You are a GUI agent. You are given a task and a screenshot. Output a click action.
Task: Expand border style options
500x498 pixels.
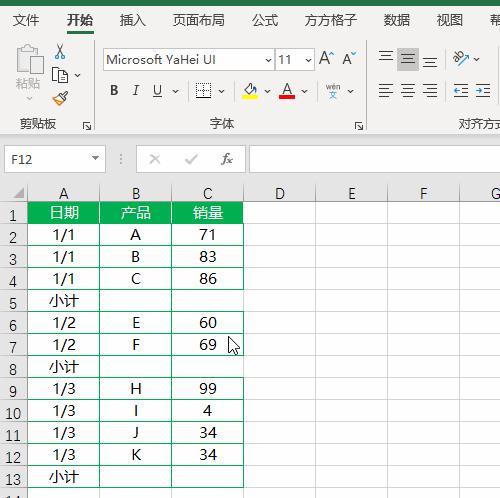221,91
